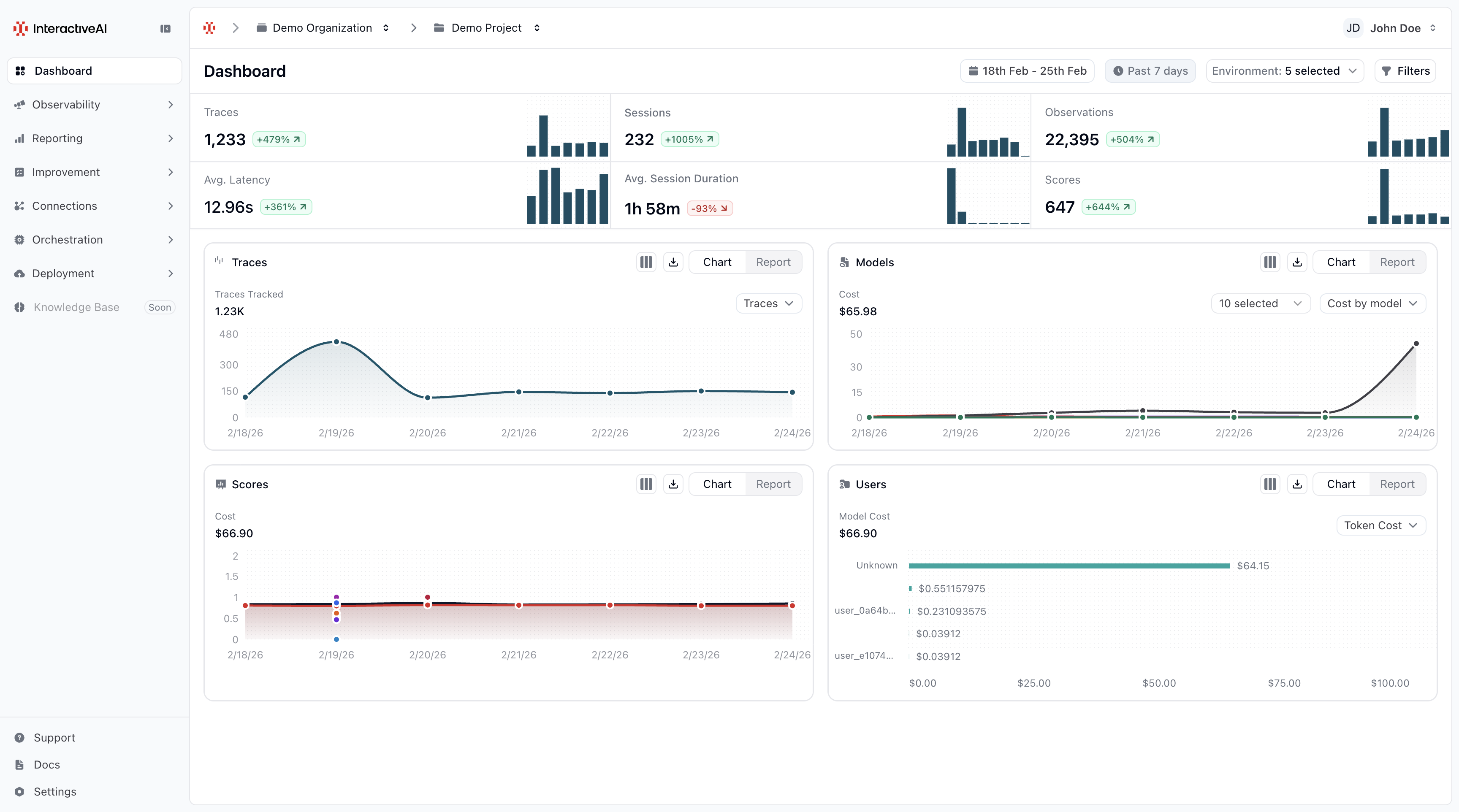Open the Environment: 5 selected filter
Screen dimensions: 1459x812
(x=1285, y=70)
